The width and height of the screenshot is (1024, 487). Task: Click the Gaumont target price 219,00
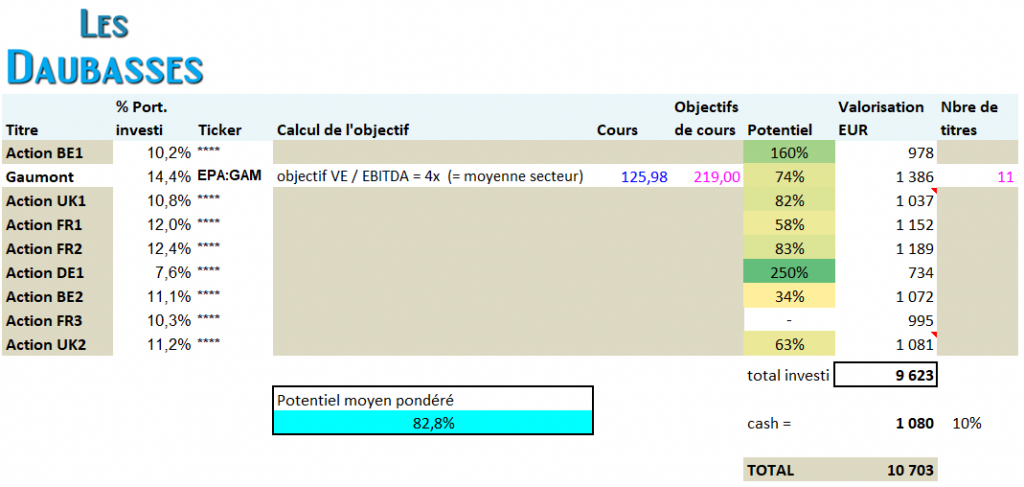715,177
